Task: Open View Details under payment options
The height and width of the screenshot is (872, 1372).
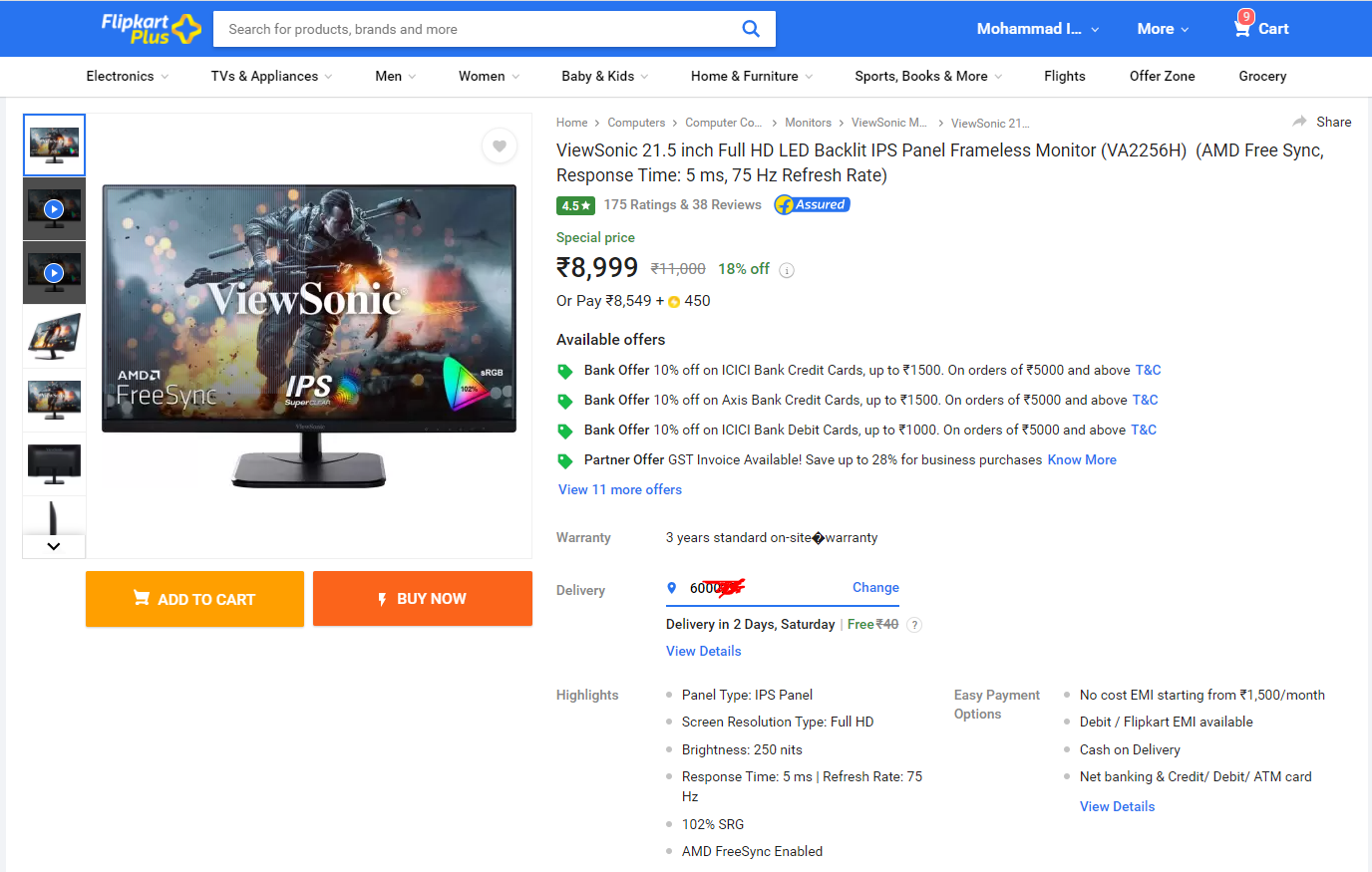Action: pyautogui.click(x=1117, y=806)
